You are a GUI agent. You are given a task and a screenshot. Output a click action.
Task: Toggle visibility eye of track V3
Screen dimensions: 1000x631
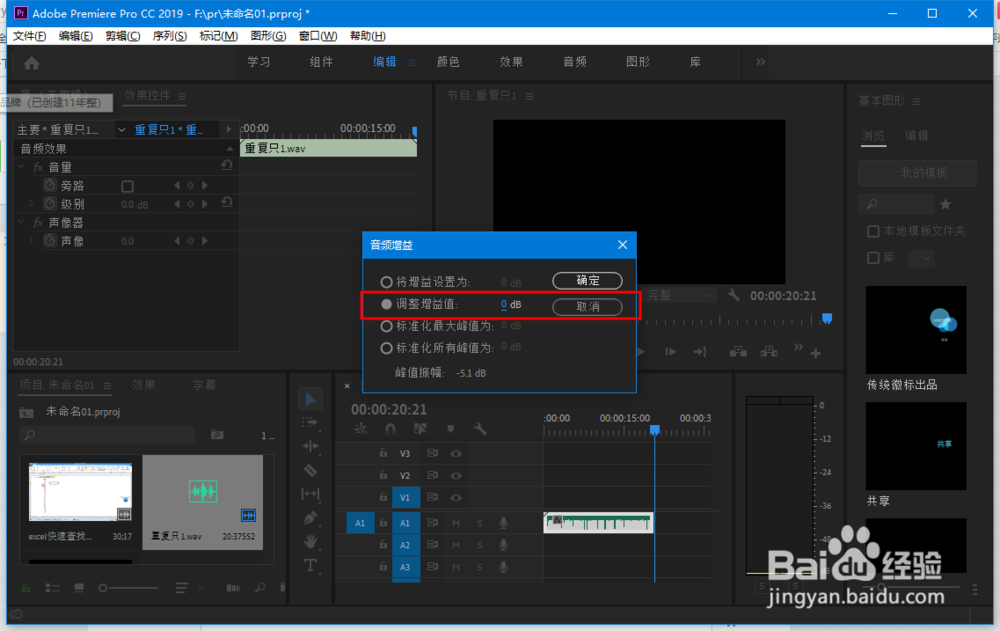click(x=455, y=454)
